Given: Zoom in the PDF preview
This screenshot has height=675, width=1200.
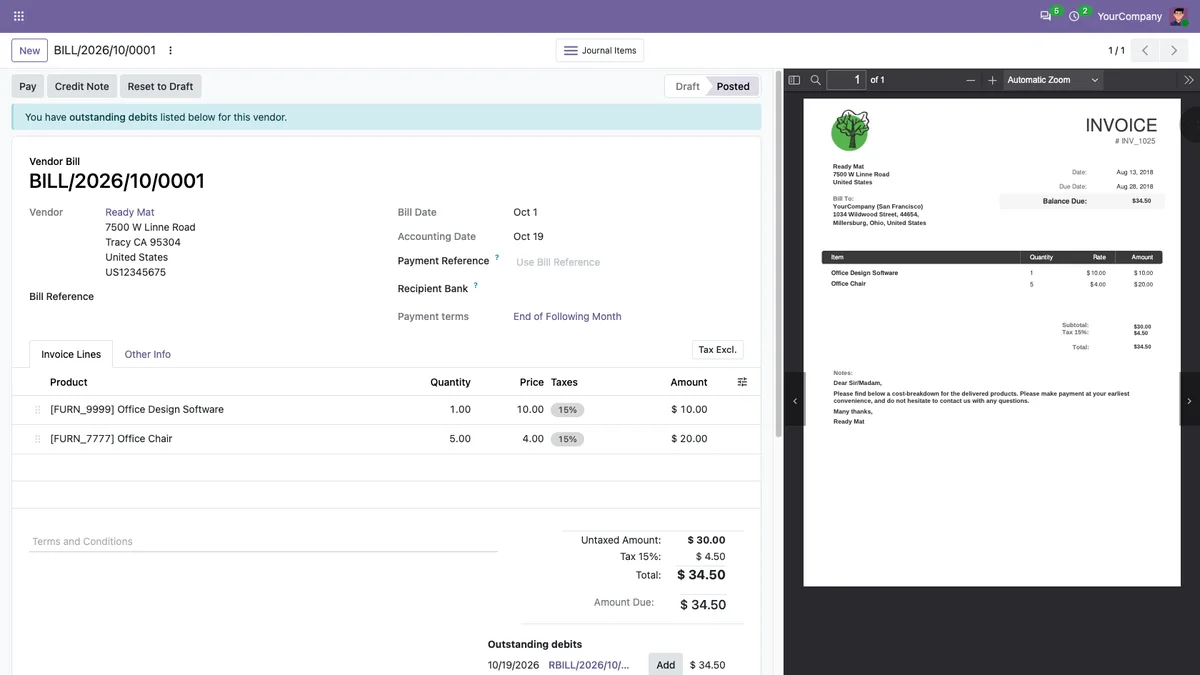Looking at the screenshot, I should click(x=992, y=80).
